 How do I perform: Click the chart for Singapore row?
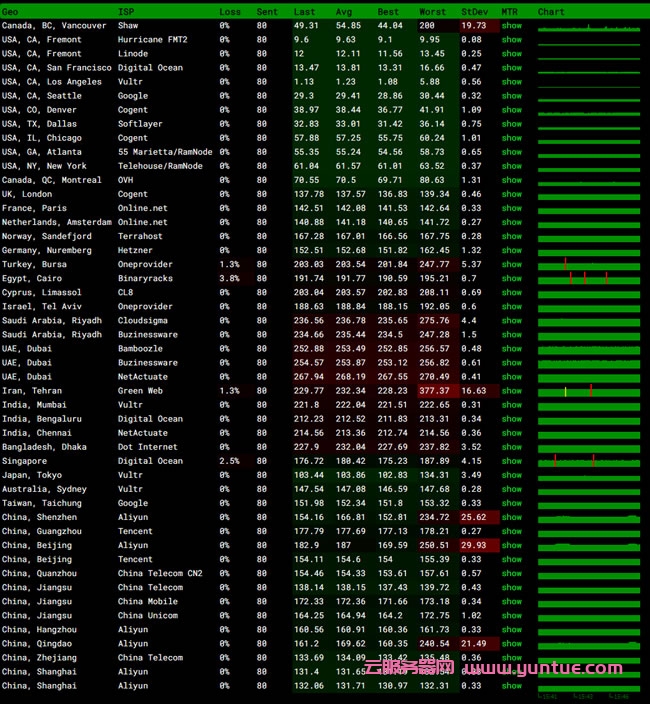coord(587,461)
